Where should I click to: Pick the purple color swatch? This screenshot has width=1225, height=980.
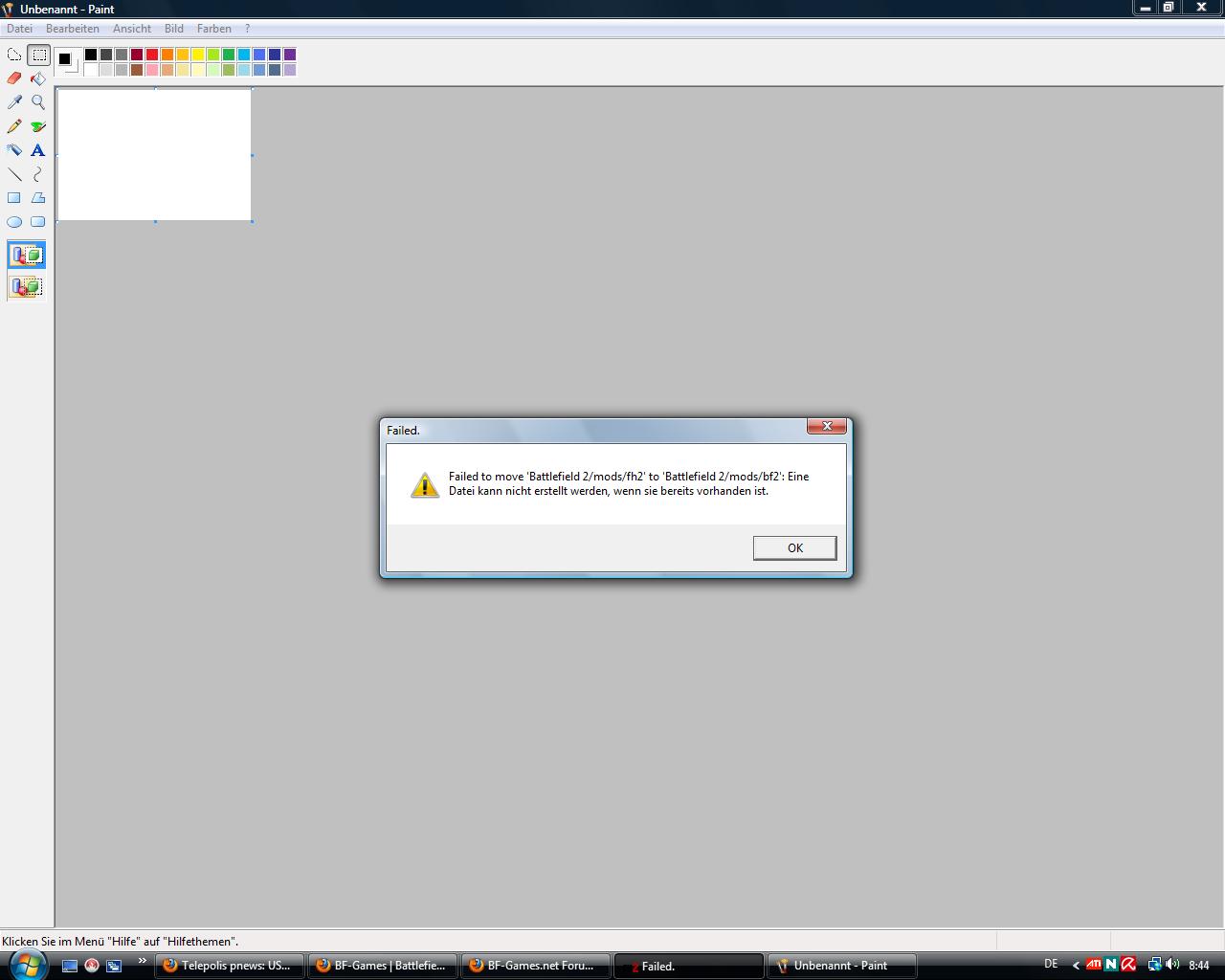point(290,55)
